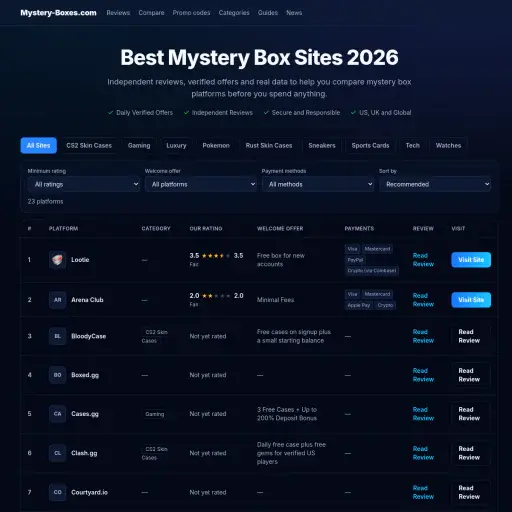Open Courtyard.io's blue Read Review link
This screenshot has height=512, width=512.
(x=423, y=492)
